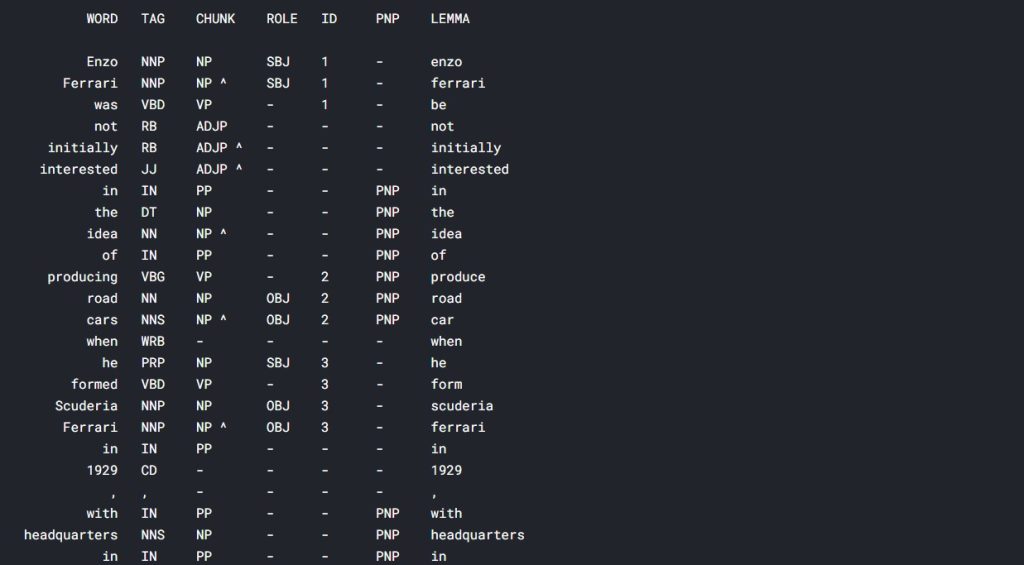The image size is (1024, 565).
Task: Select the PRP tag
Action: point(153,363)
